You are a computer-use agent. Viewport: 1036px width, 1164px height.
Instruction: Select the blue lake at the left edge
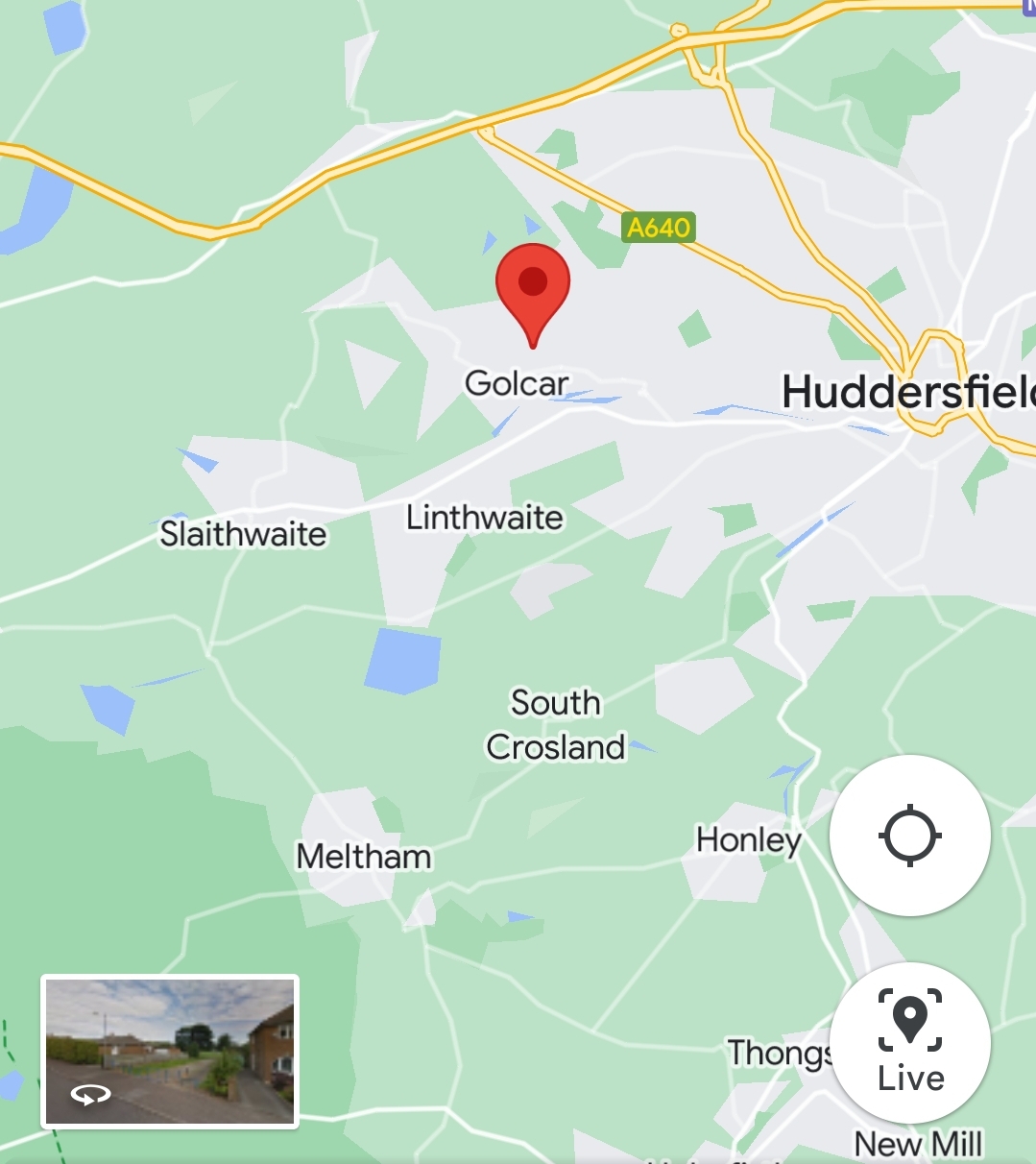[36, 209]
